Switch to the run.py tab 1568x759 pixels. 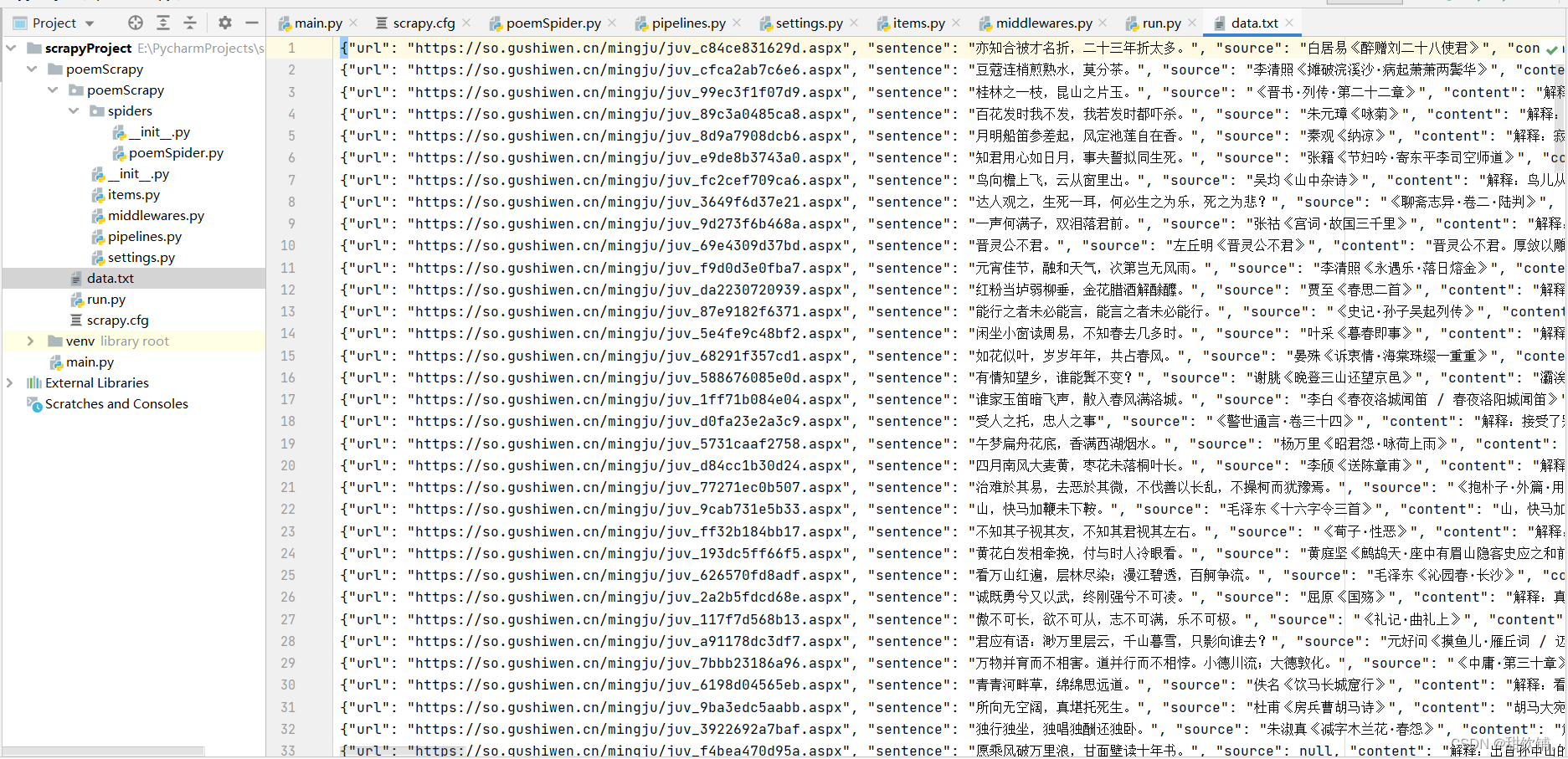pyautogui.click(x=1161, y=23)
